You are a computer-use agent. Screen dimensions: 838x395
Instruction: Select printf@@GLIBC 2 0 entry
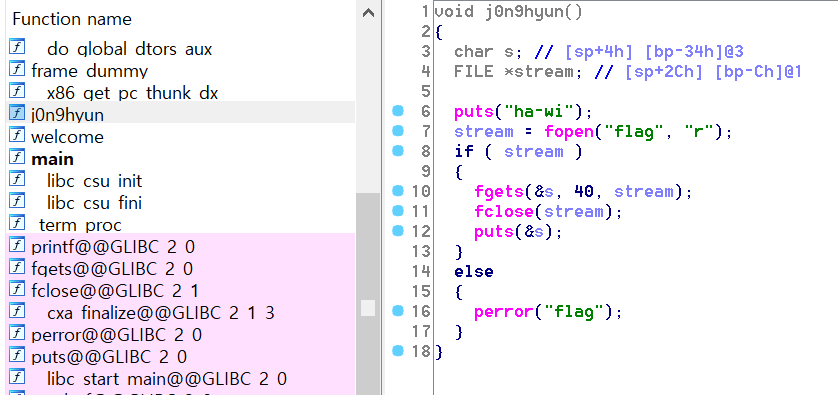[x=113, y=247]
